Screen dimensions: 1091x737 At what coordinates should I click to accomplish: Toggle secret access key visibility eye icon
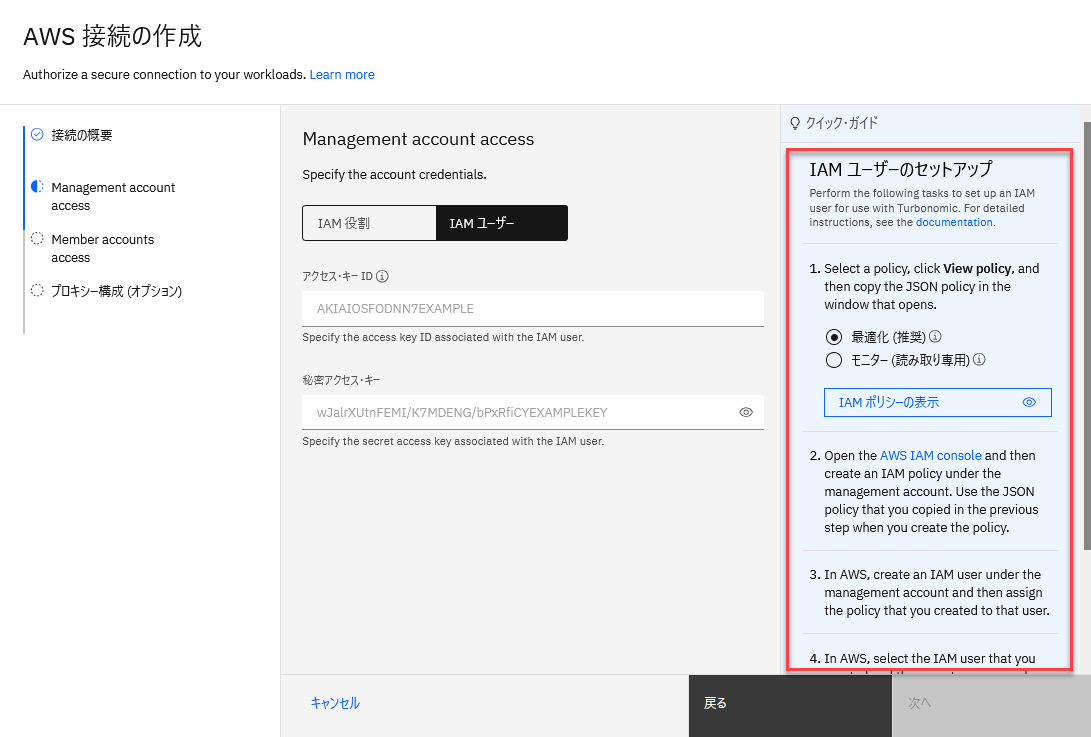coord(746,412)
